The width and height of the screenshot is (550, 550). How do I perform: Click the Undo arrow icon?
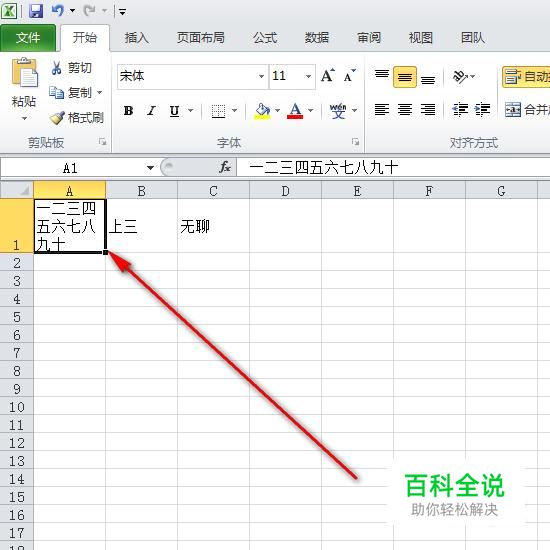coord(58,11)
